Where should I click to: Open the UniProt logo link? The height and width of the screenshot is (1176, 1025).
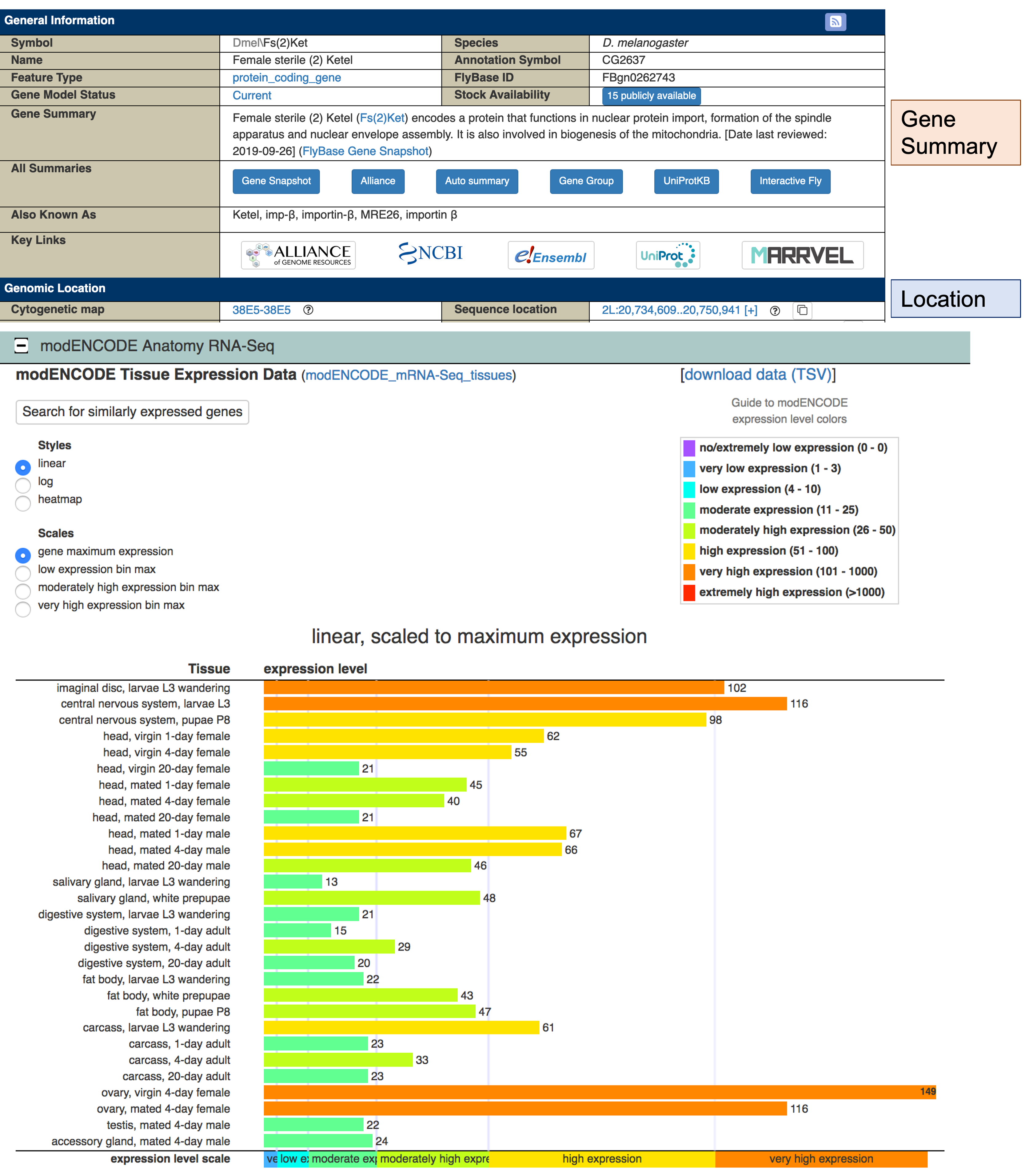point(668,255)
